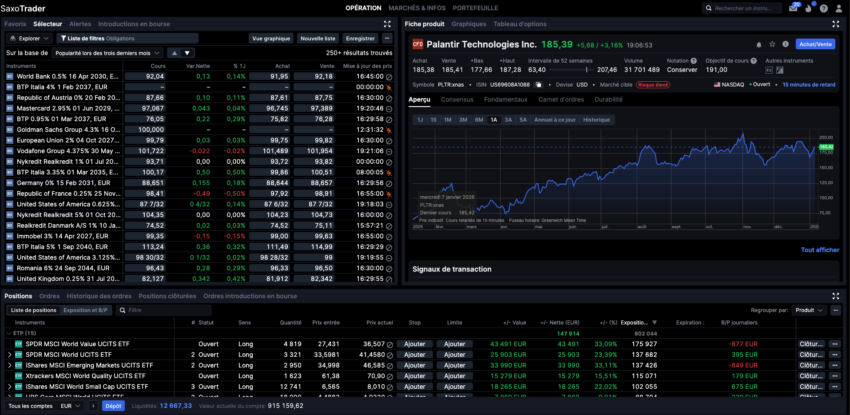
Task: Maximize the Fiche produit panel
Action: tap(835, 24)
